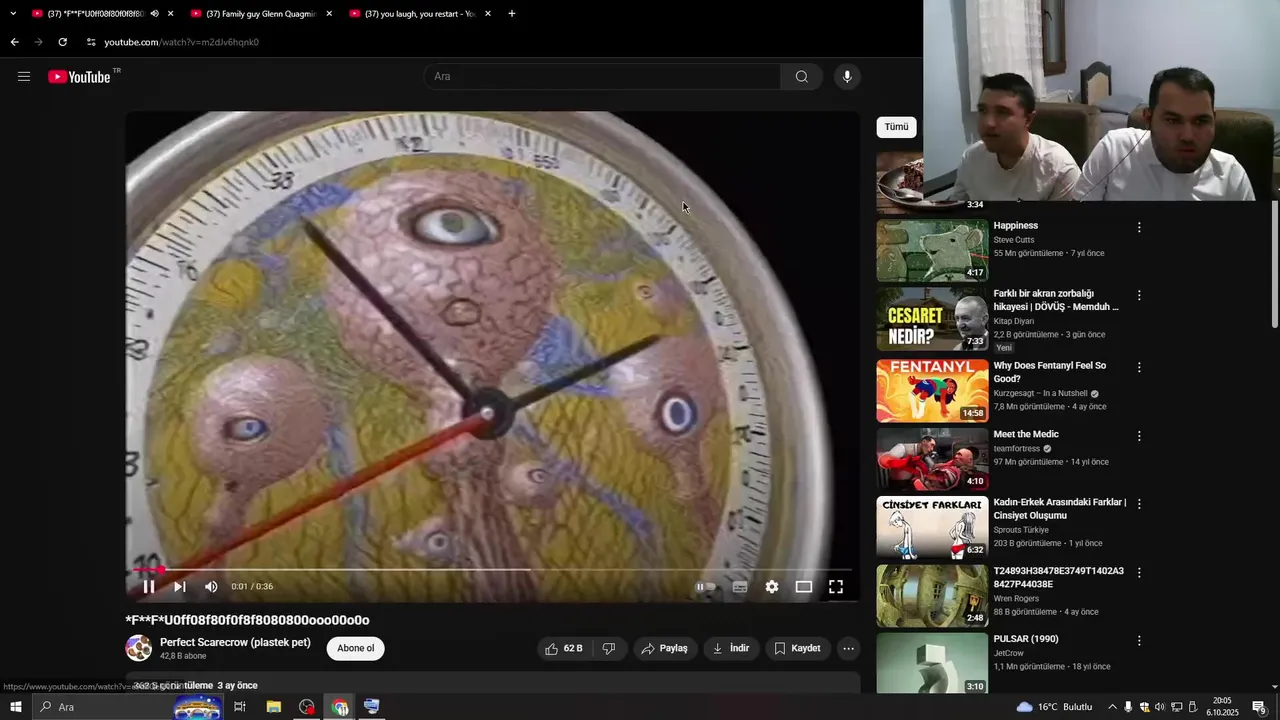Switch to Family guy Glenn Quagmire tab

260,14
